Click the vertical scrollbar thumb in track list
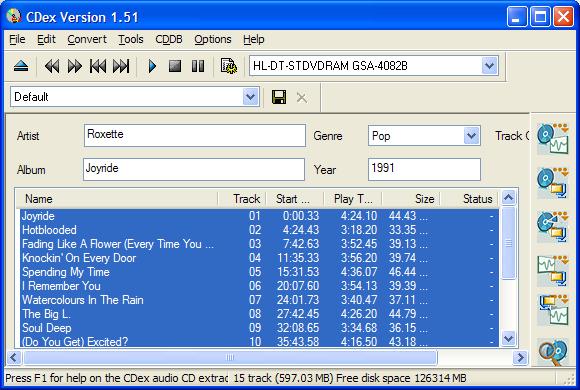This screenshot has width=580, height=390. coord(509,243)
